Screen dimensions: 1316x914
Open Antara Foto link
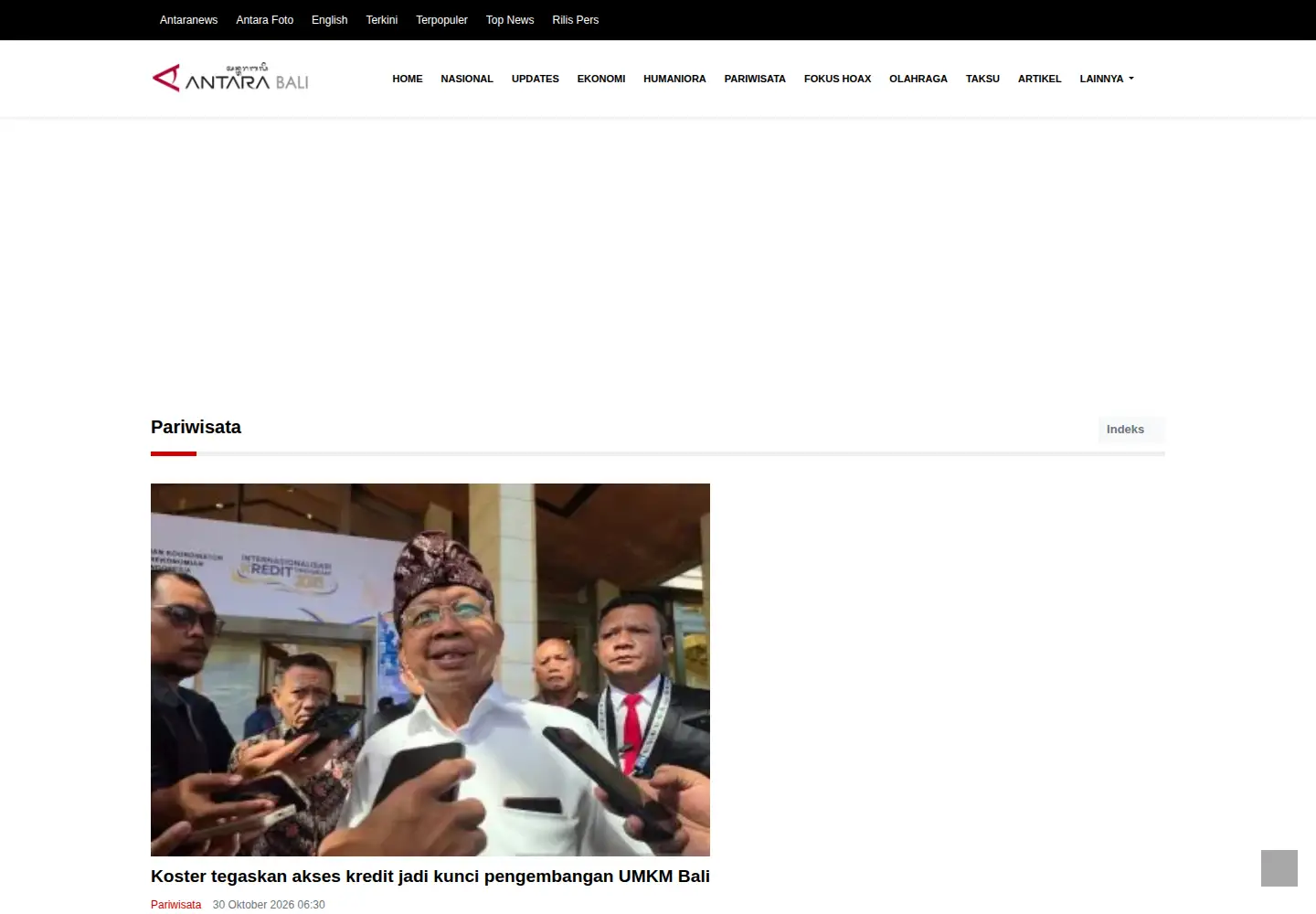click(265, 20)
